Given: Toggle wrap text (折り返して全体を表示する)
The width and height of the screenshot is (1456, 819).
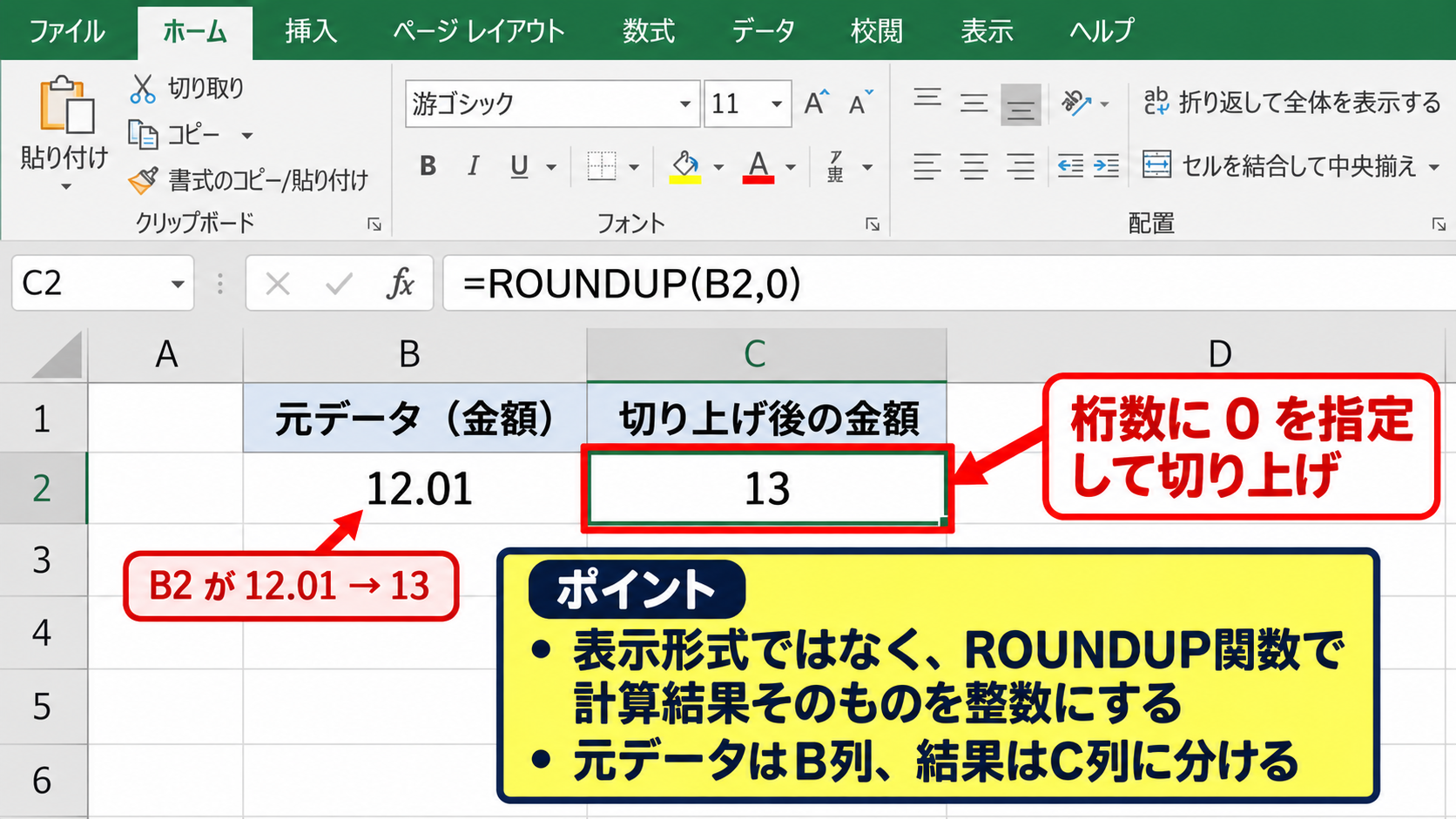Looking at the screenshot, I should pos(1291,103).
